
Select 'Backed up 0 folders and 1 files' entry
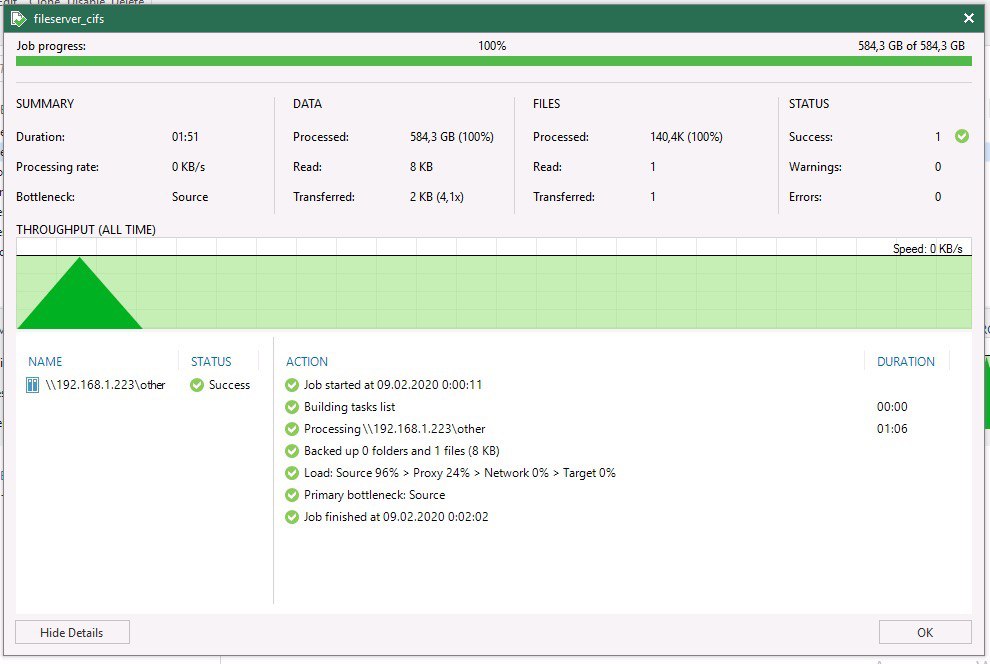point(402,451)
